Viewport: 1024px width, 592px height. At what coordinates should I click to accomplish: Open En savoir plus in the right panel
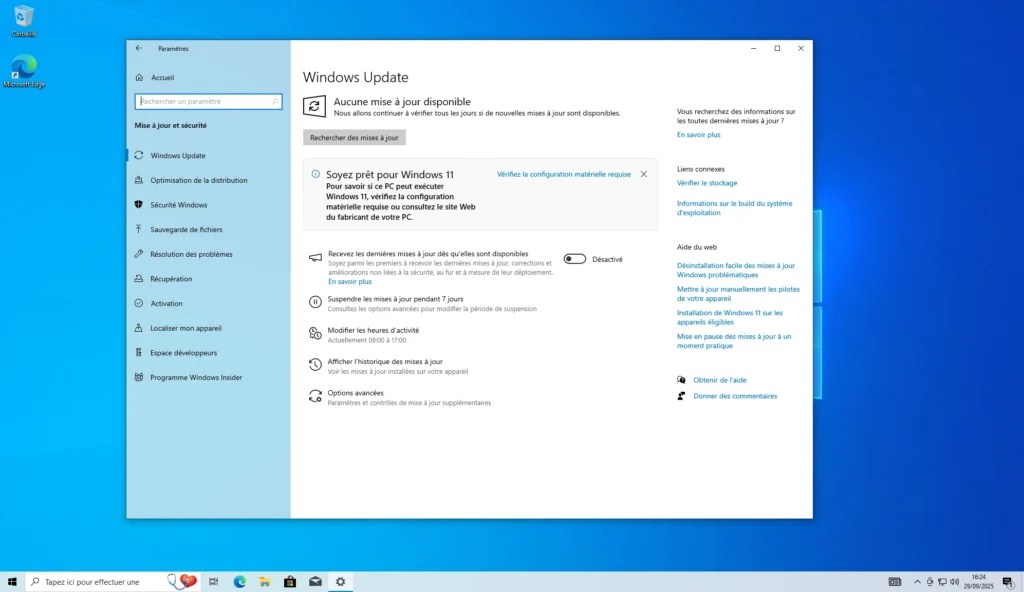[x=698, y=135]
